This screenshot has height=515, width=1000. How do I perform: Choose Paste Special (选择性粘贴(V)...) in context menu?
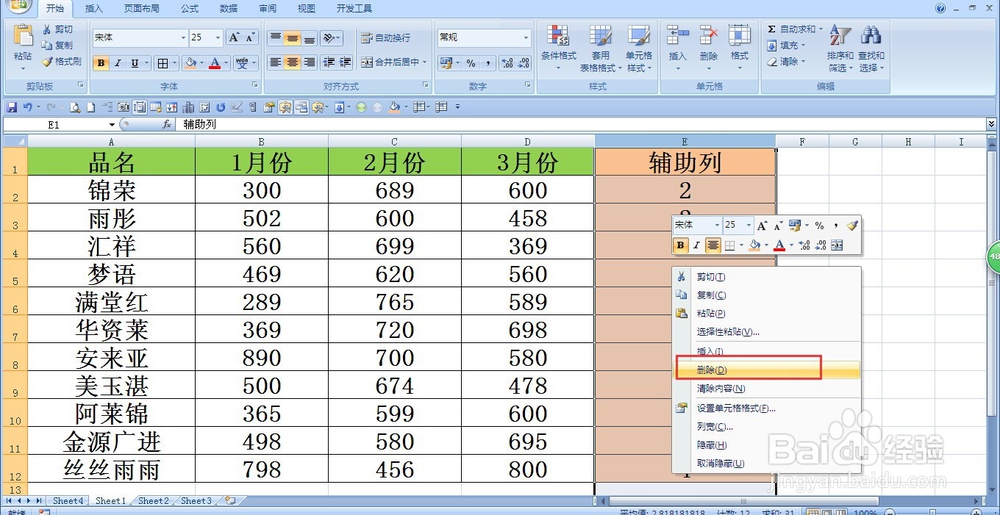click(767, 332)
